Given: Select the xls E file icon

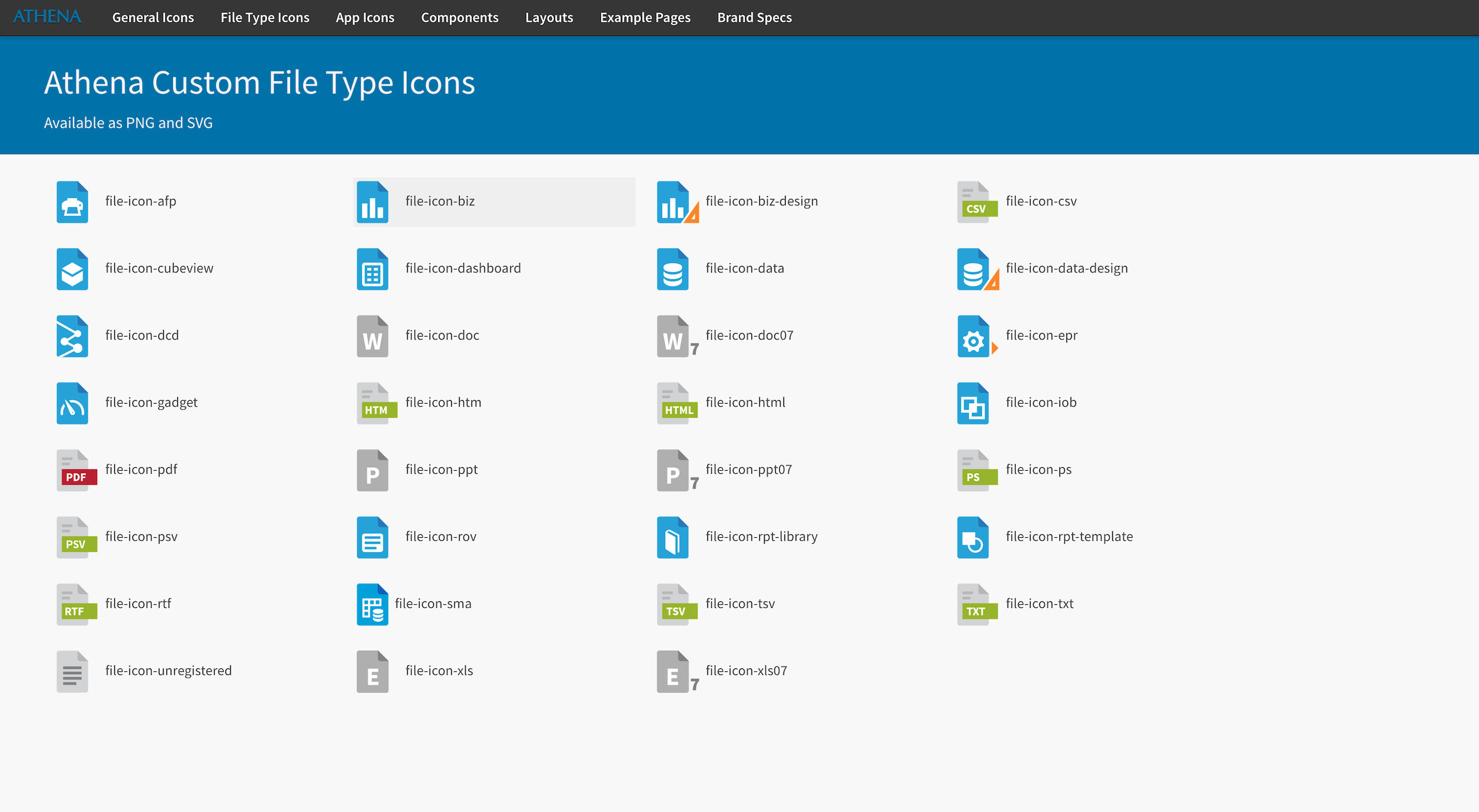Looking at the screenshot, I should 373,671.
